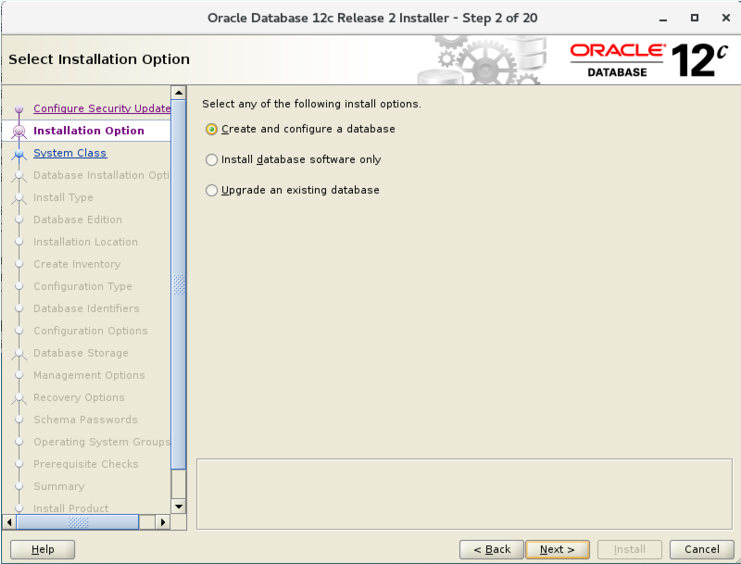Select the Installation Option step in sidebar

coord(89,130)
